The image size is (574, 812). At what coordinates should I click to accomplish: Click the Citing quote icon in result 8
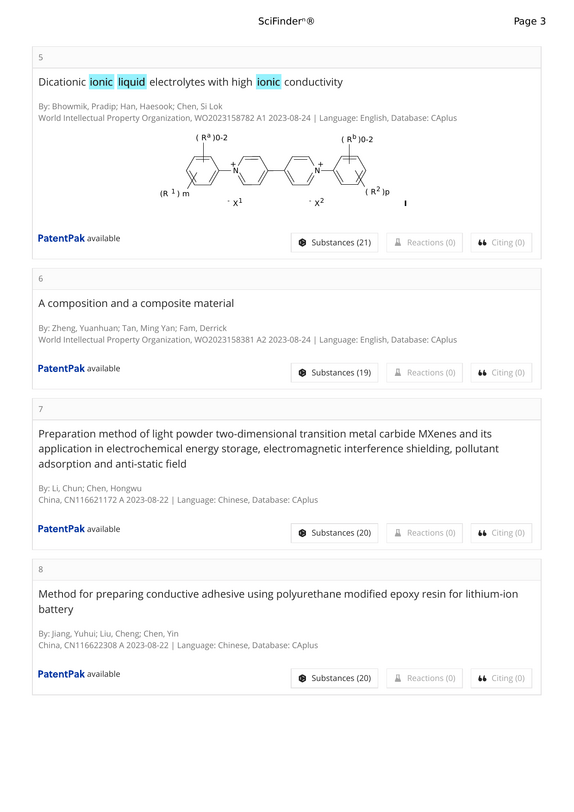tap(482, 678)
